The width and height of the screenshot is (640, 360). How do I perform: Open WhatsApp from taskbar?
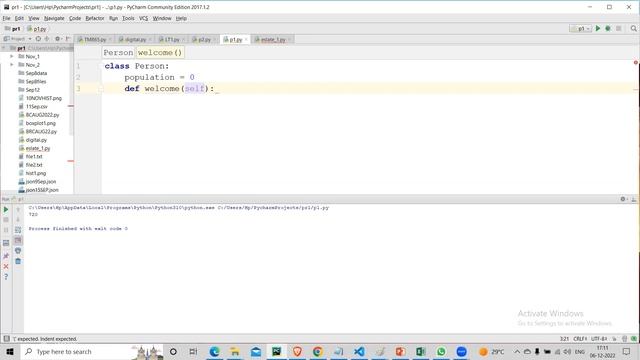pos(441,351)
